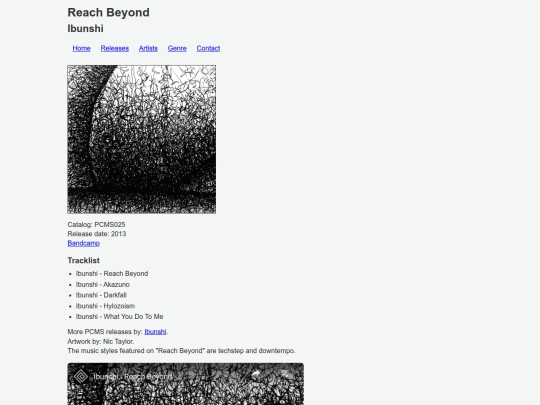Click the 'Release date: 2013' text
The image size is (540, 405).
97,234
